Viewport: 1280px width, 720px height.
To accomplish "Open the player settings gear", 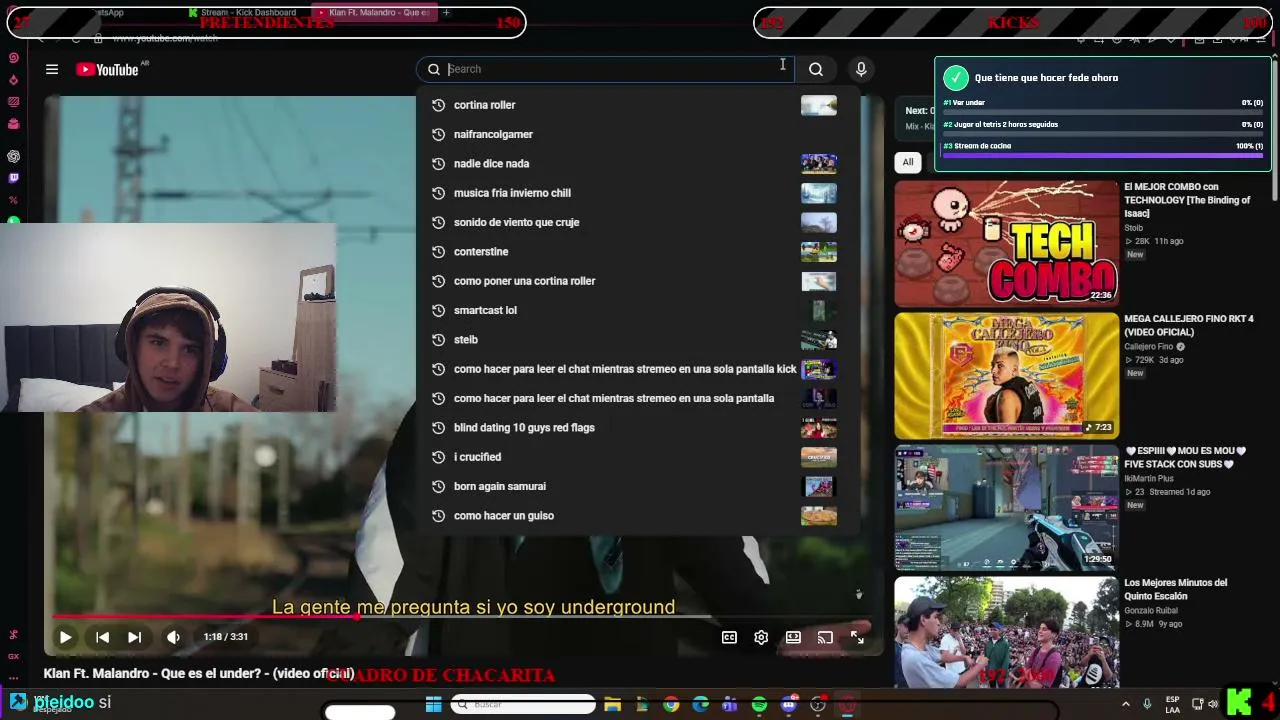I will tap(761, 637).
